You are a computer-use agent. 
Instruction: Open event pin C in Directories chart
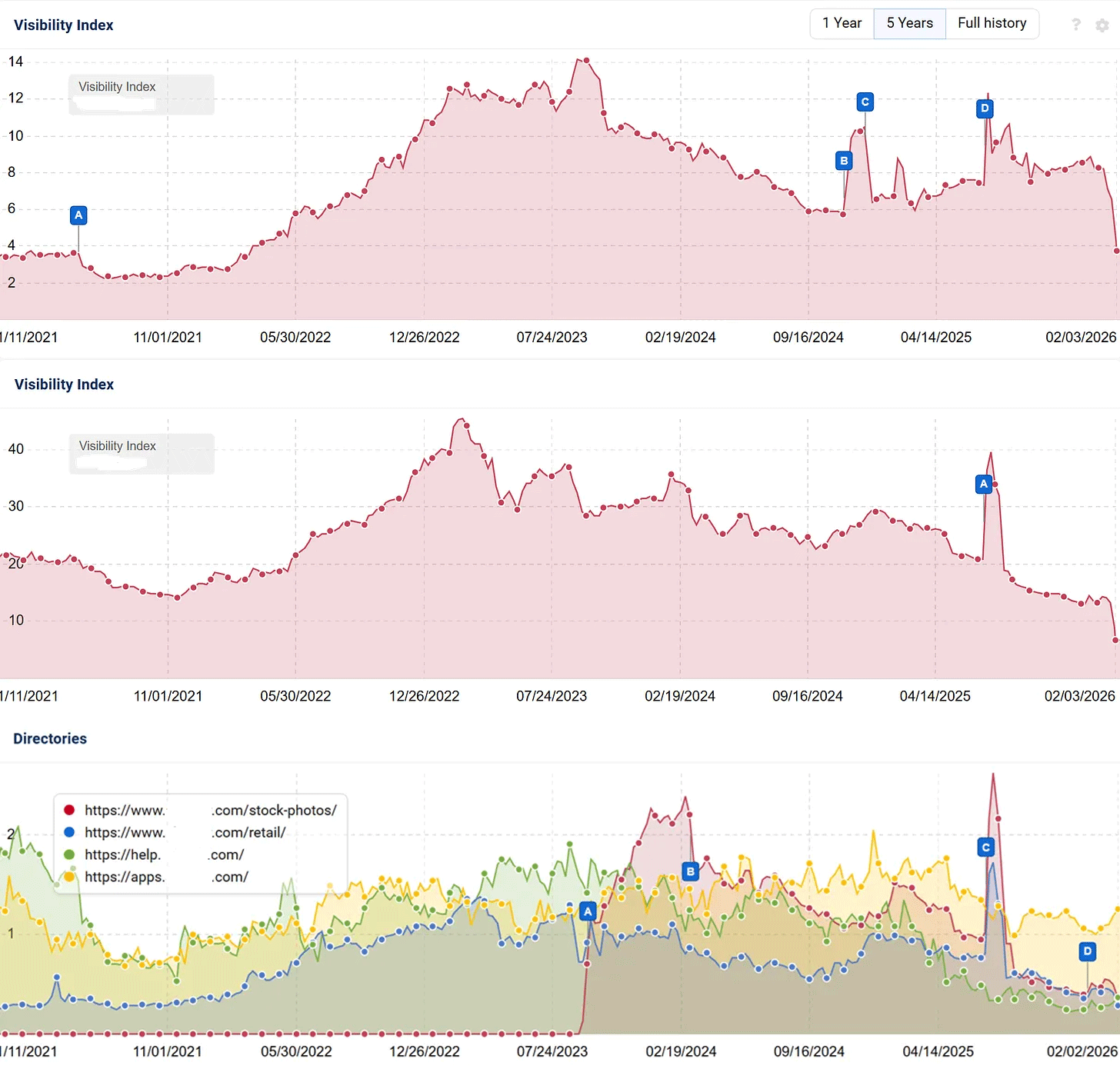coord(986,848)
